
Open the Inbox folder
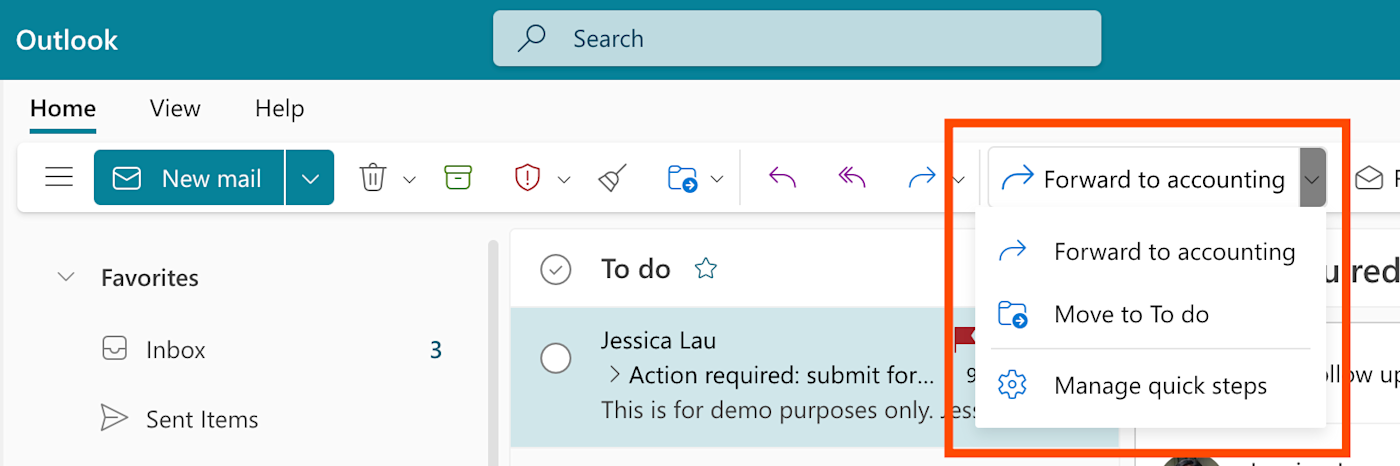coord(176,350)
